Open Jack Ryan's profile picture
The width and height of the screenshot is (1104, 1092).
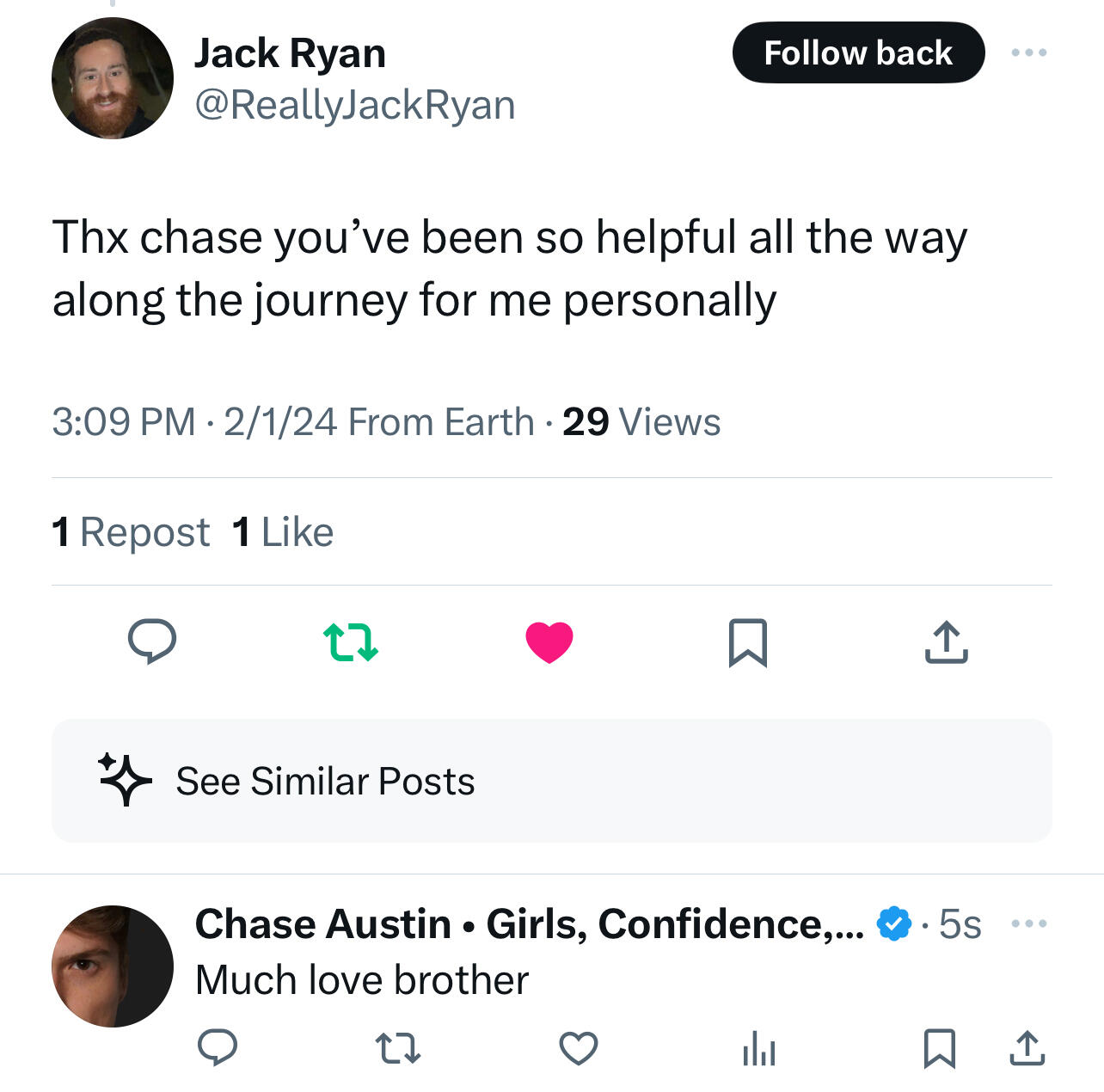coord(113,78)
